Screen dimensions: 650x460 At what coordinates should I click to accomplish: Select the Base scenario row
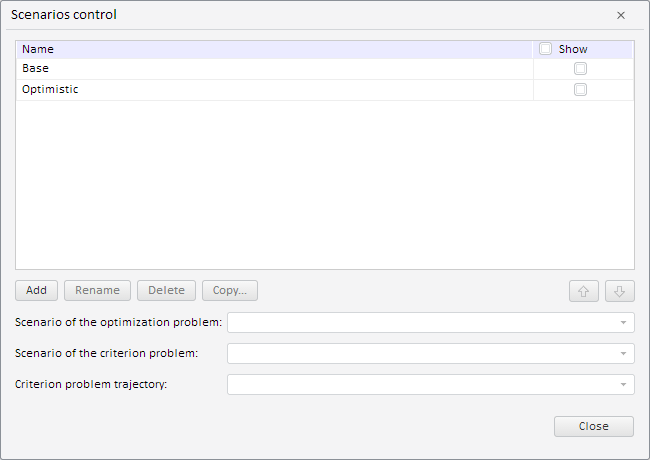270,69
